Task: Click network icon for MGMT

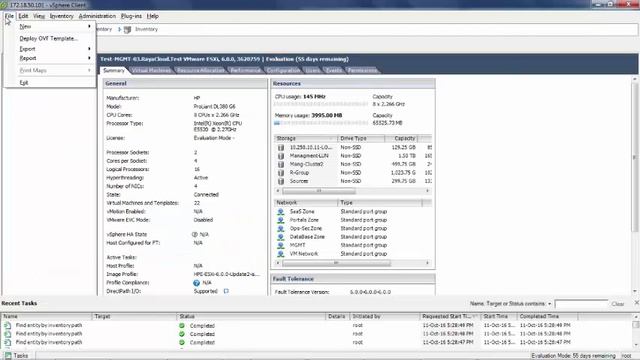Action: pos(281,245)
